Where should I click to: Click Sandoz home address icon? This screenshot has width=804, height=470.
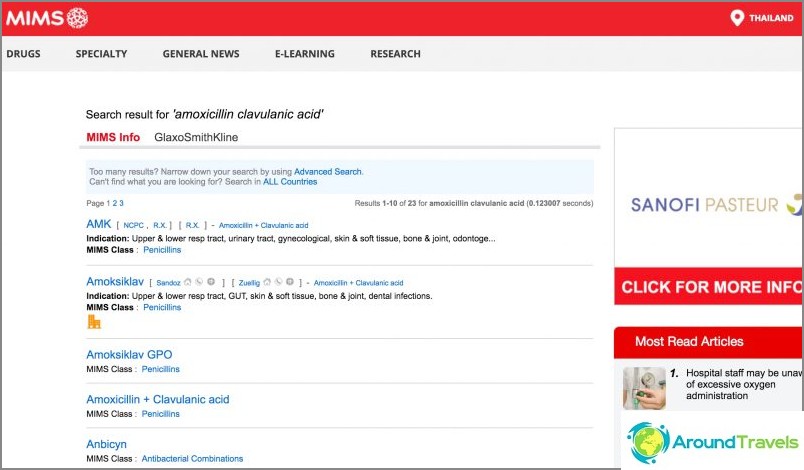[188, 282]
